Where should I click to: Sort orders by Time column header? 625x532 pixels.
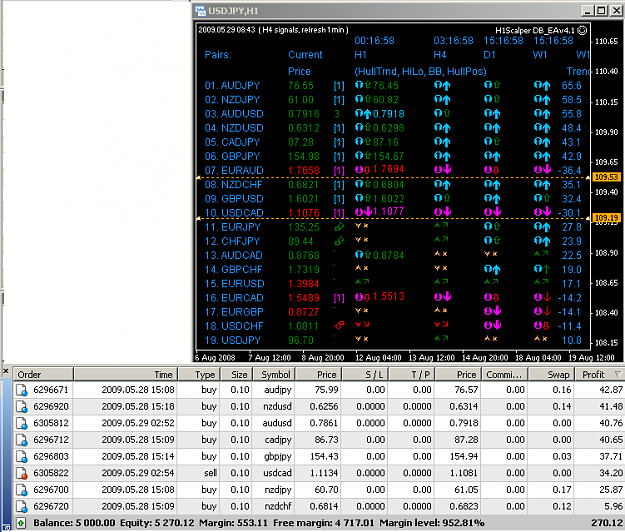126,375
